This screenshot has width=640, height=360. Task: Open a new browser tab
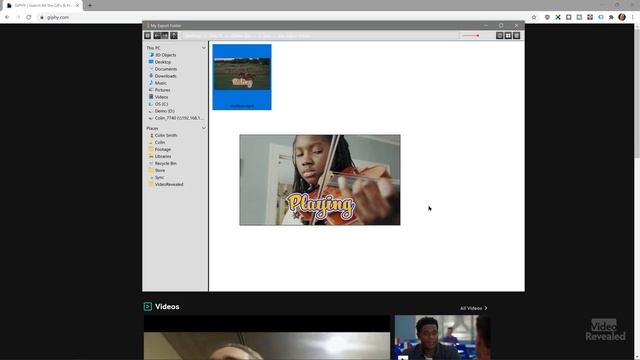pos(90,6)
